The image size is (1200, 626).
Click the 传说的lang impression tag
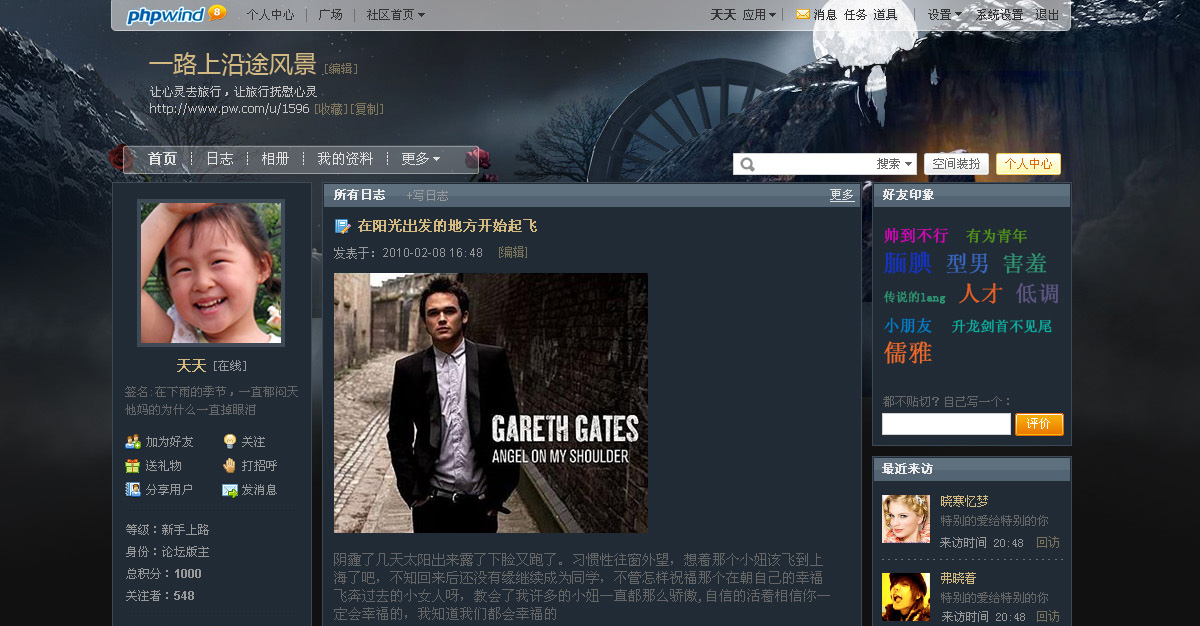coord(914,297)
